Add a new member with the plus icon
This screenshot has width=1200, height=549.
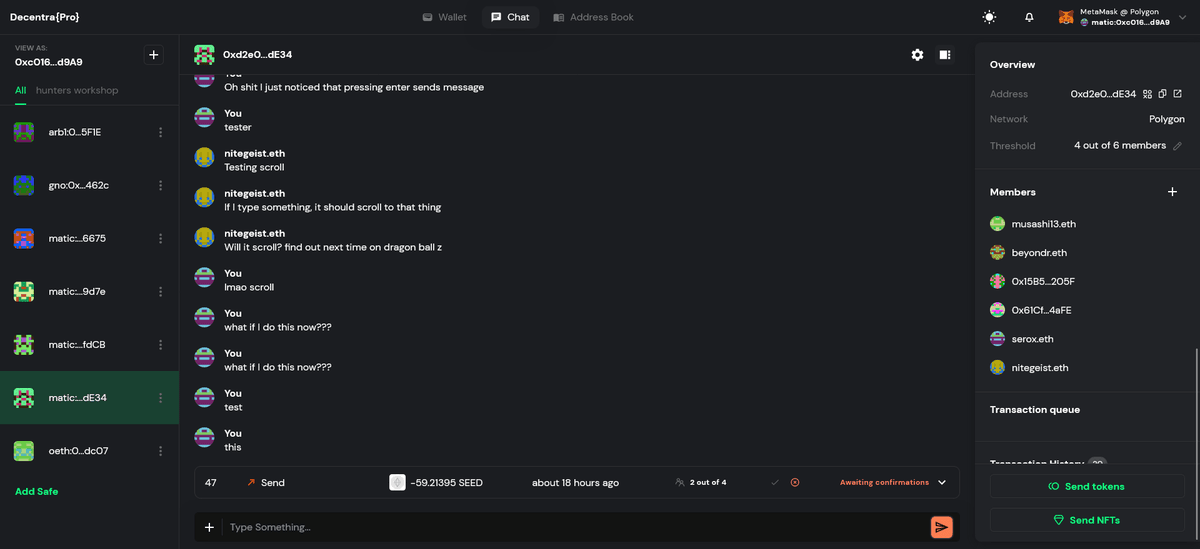(1172, 192)
